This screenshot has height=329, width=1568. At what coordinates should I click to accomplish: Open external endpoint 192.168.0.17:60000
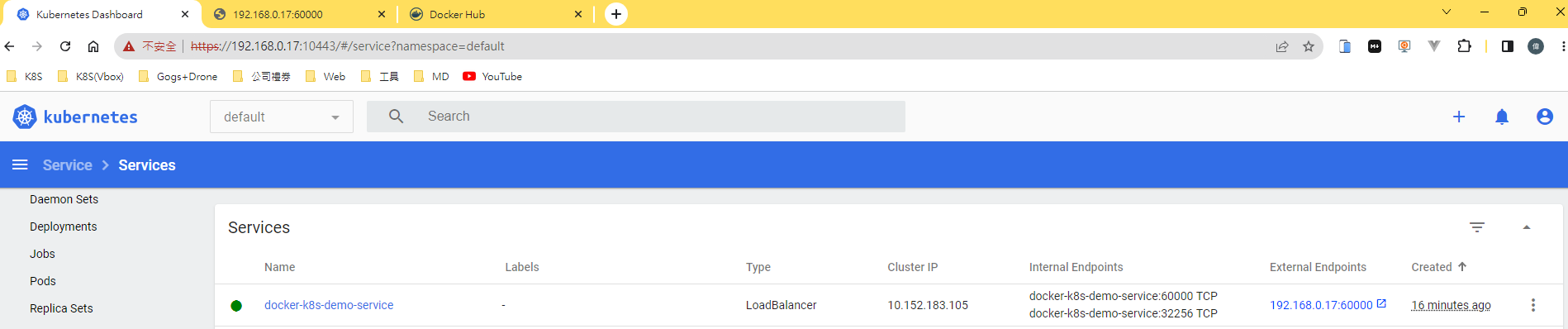point(1321,305)
